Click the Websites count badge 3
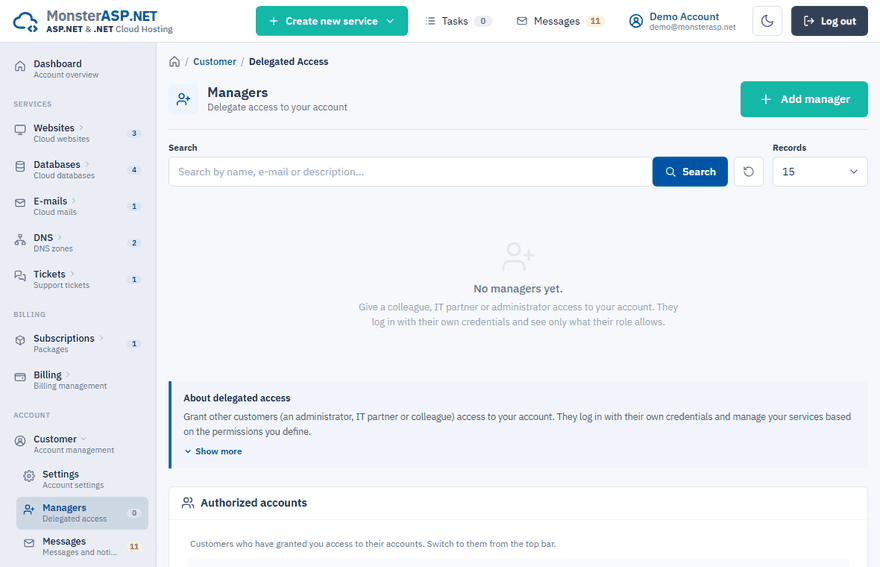 click(x=134, y=133)
